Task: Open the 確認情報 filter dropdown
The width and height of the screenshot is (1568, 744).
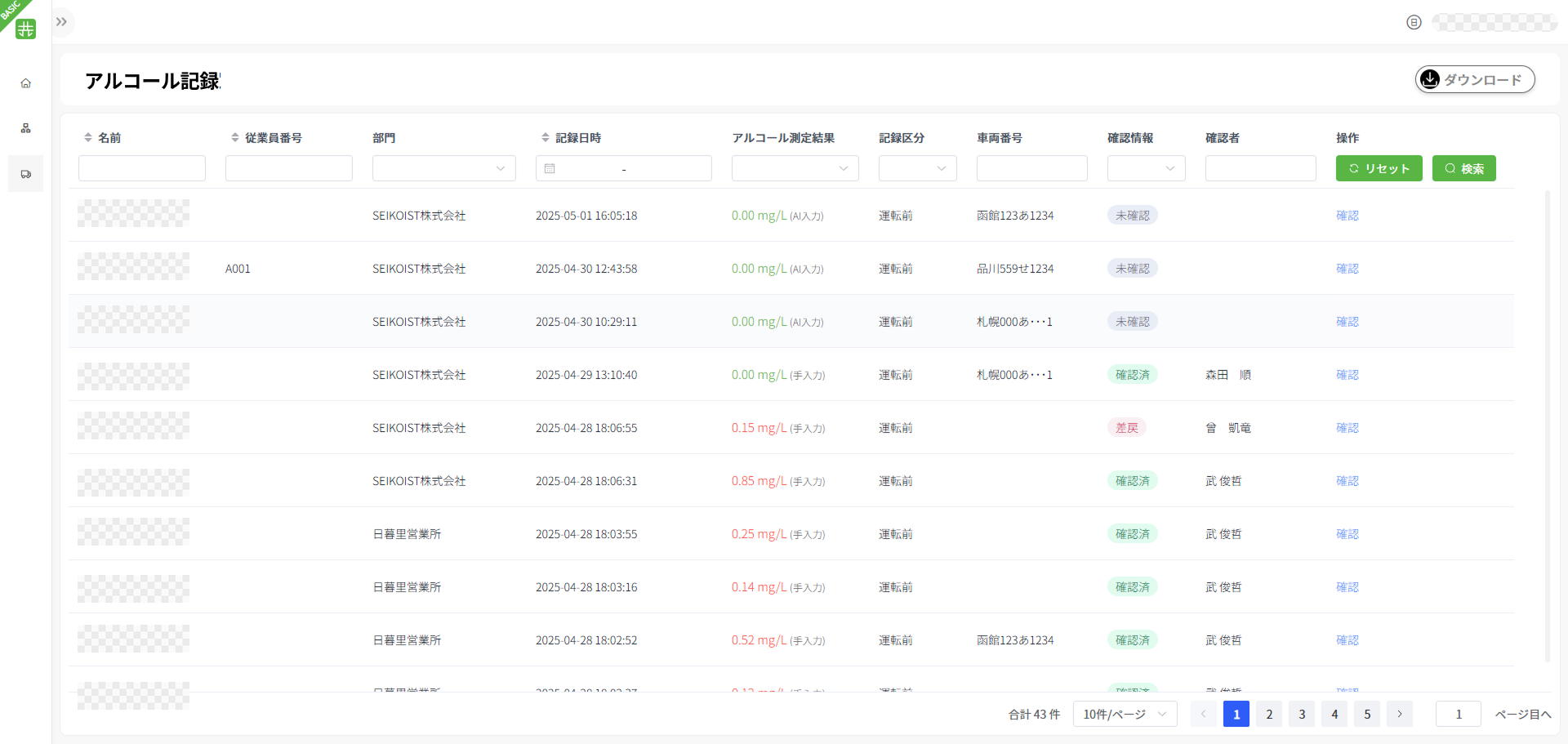Action: point(1146,169)
